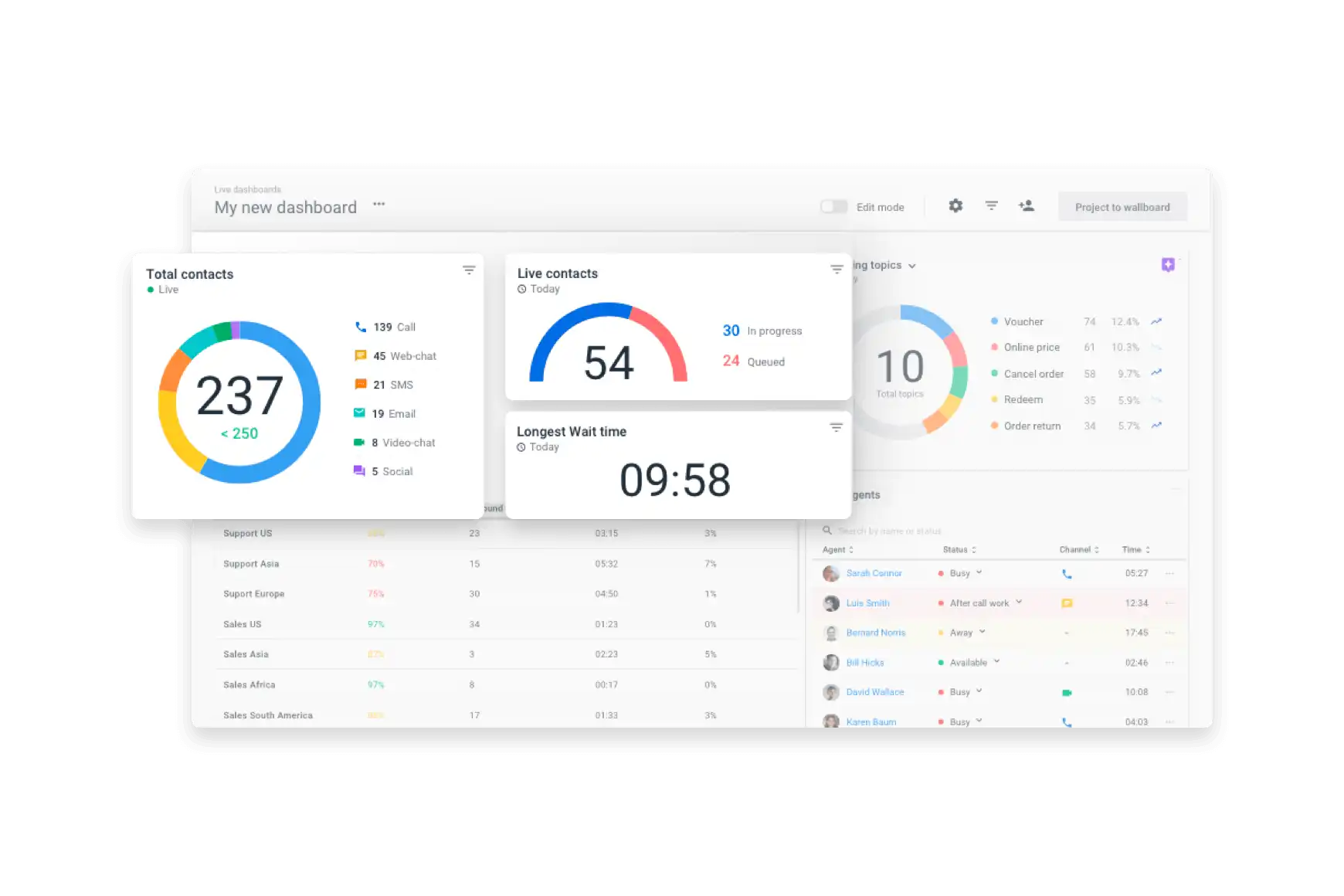Open the filter on Total contacts widget
This screenshot has width=1344, height=896.
[469, 270]
